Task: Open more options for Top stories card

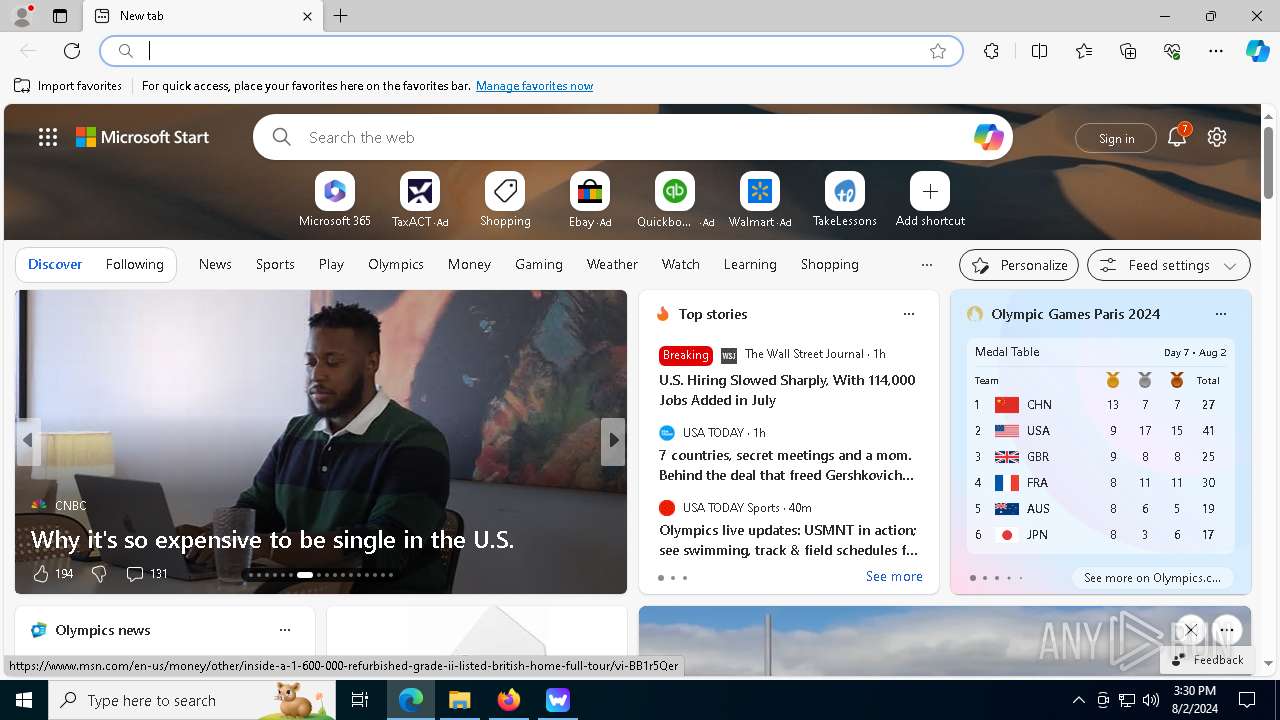Action: 909,314
